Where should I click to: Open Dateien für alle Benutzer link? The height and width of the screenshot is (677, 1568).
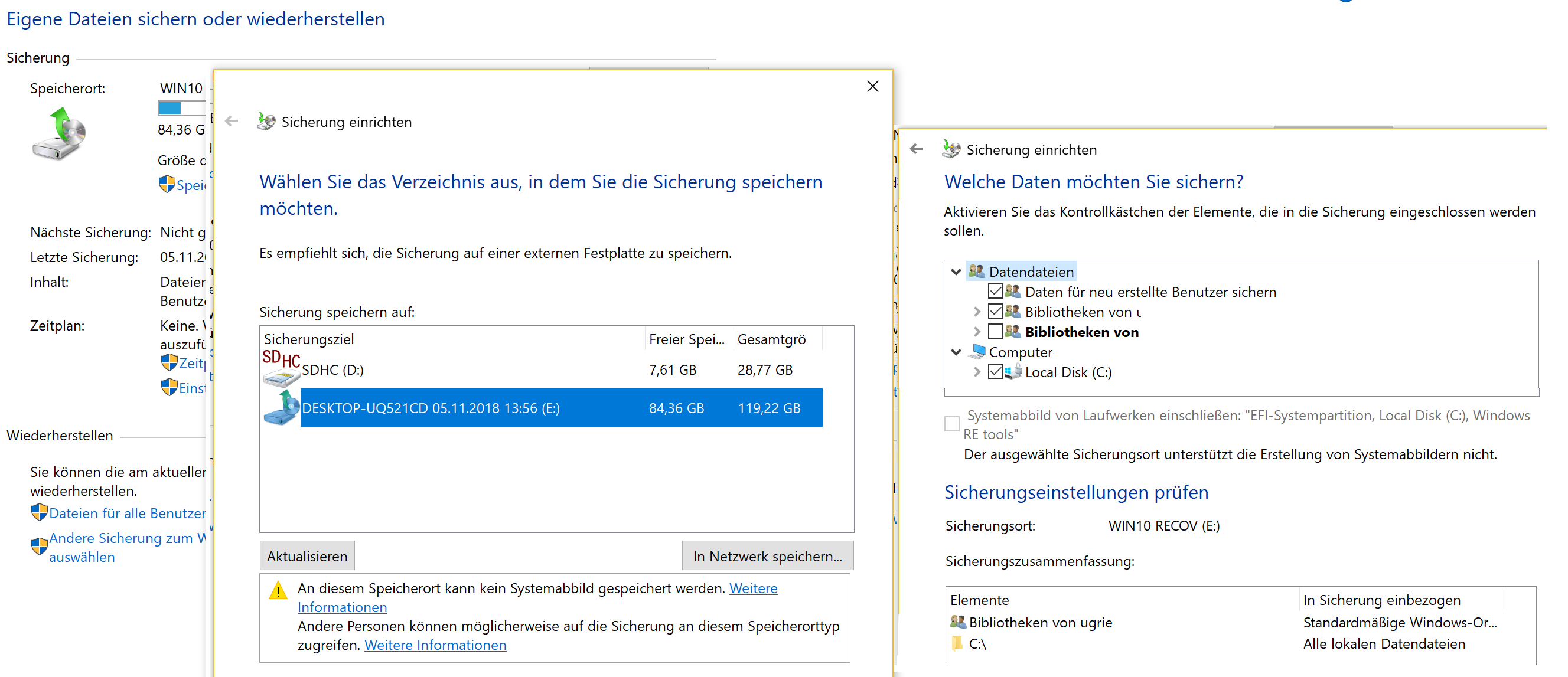tap(127, 513)
